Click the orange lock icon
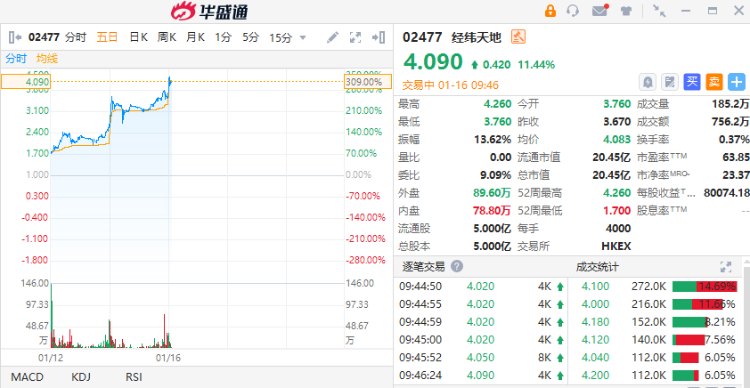Image resolution: width=750 pixels, height=388 pixels. [551, 11]
